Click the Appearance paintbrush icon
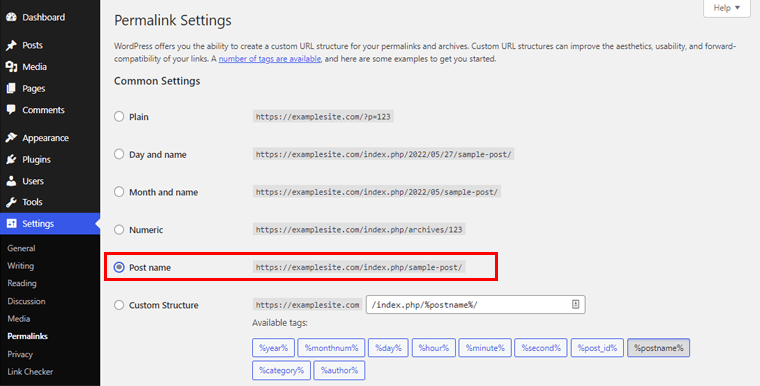This screenshot has height=386, width=760. [x=11, y=138]
